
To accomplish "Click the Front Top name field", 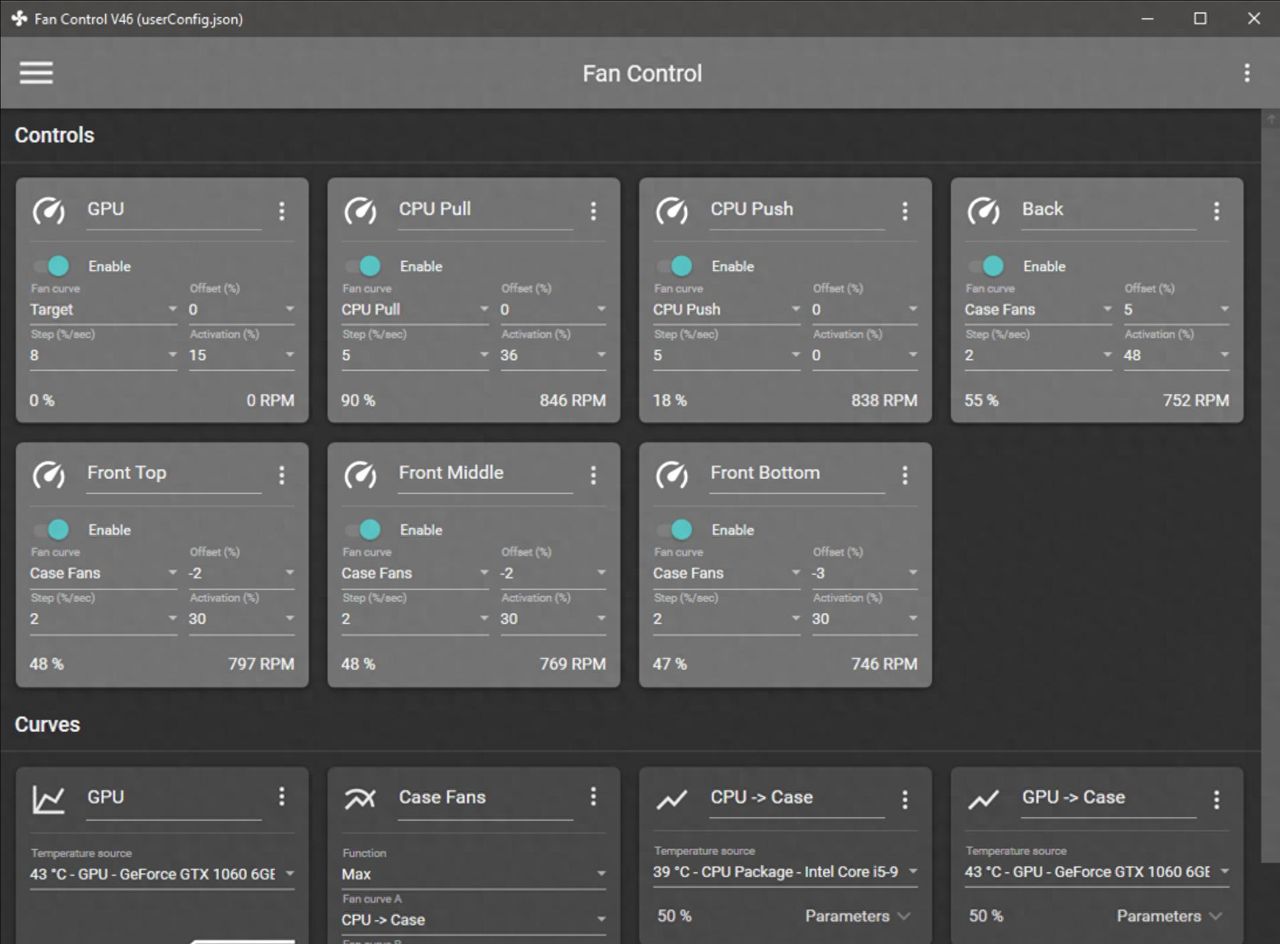I will tap(173, 473).
